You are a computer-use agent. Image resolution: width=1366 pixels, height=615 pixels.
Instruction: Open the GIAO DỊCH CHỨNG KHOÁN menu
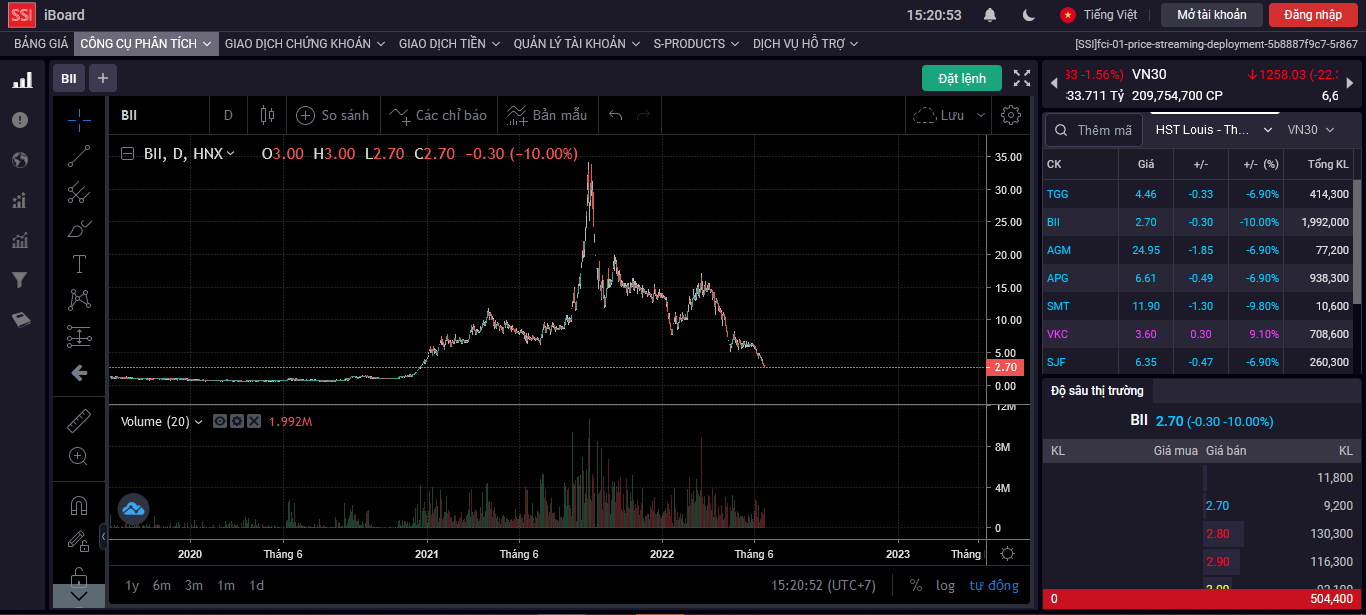(305, 43)
